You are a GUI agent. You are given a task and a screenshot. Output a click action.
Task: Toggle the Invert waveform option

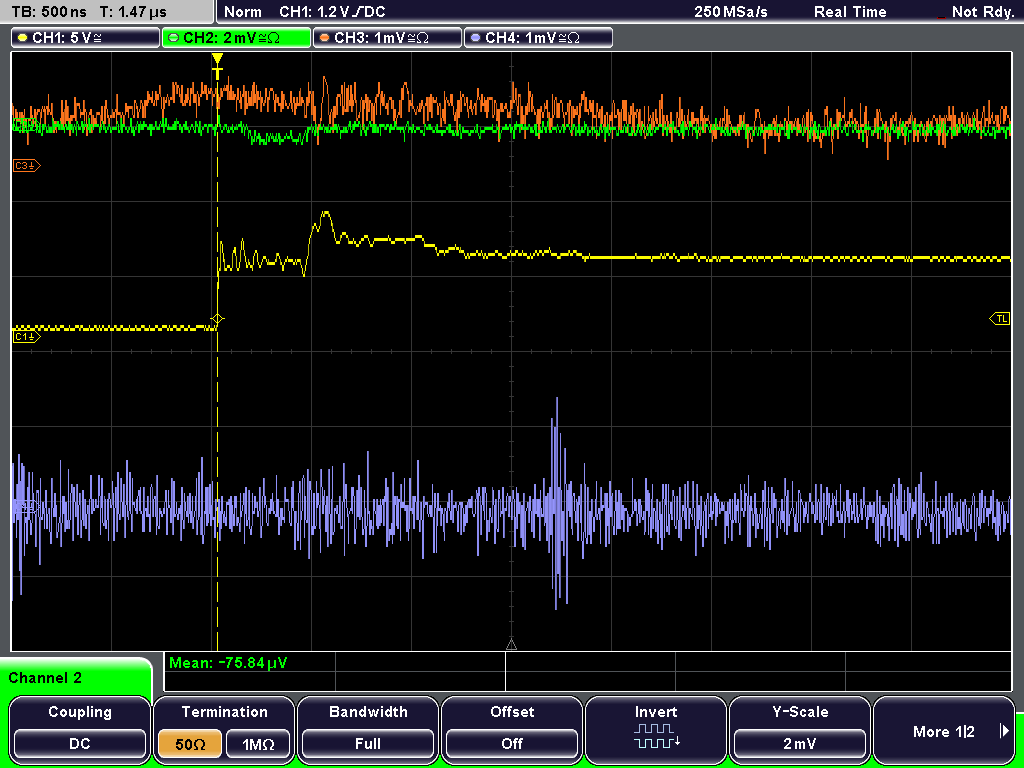pyautogui.click(x=656, y=729)
